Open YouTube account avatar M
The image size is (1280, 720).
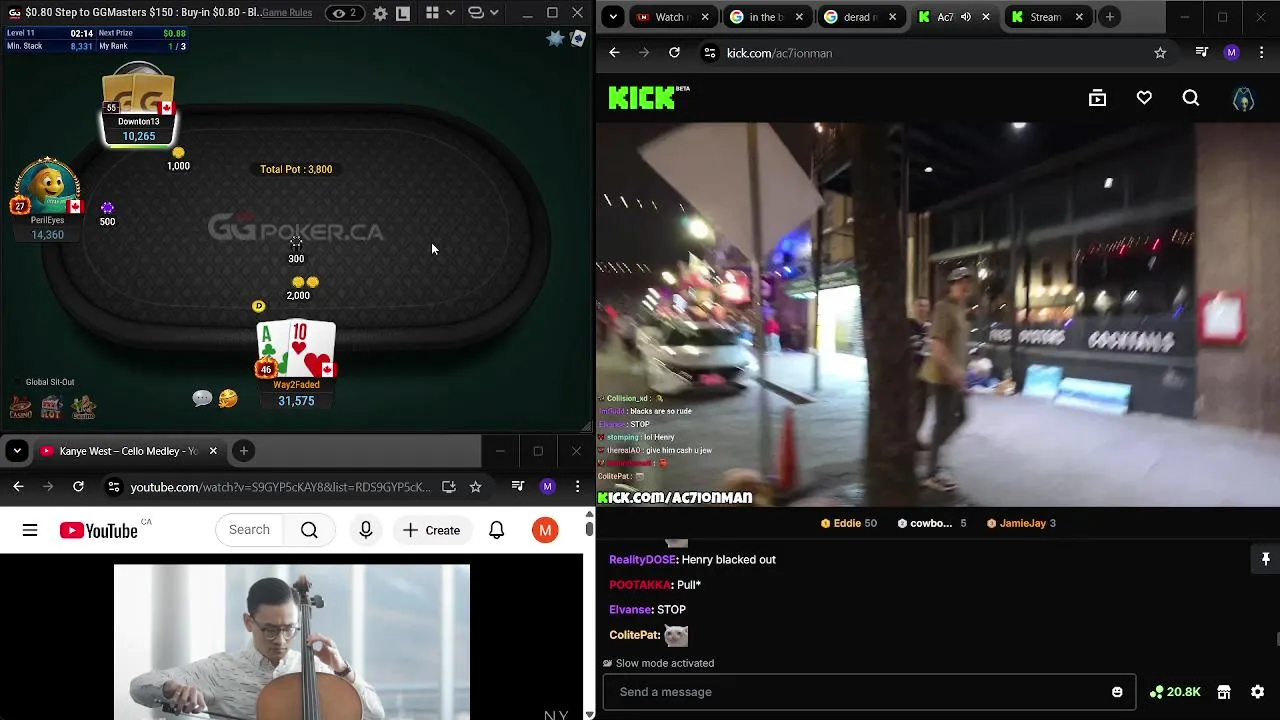click(x=545, y=530)
